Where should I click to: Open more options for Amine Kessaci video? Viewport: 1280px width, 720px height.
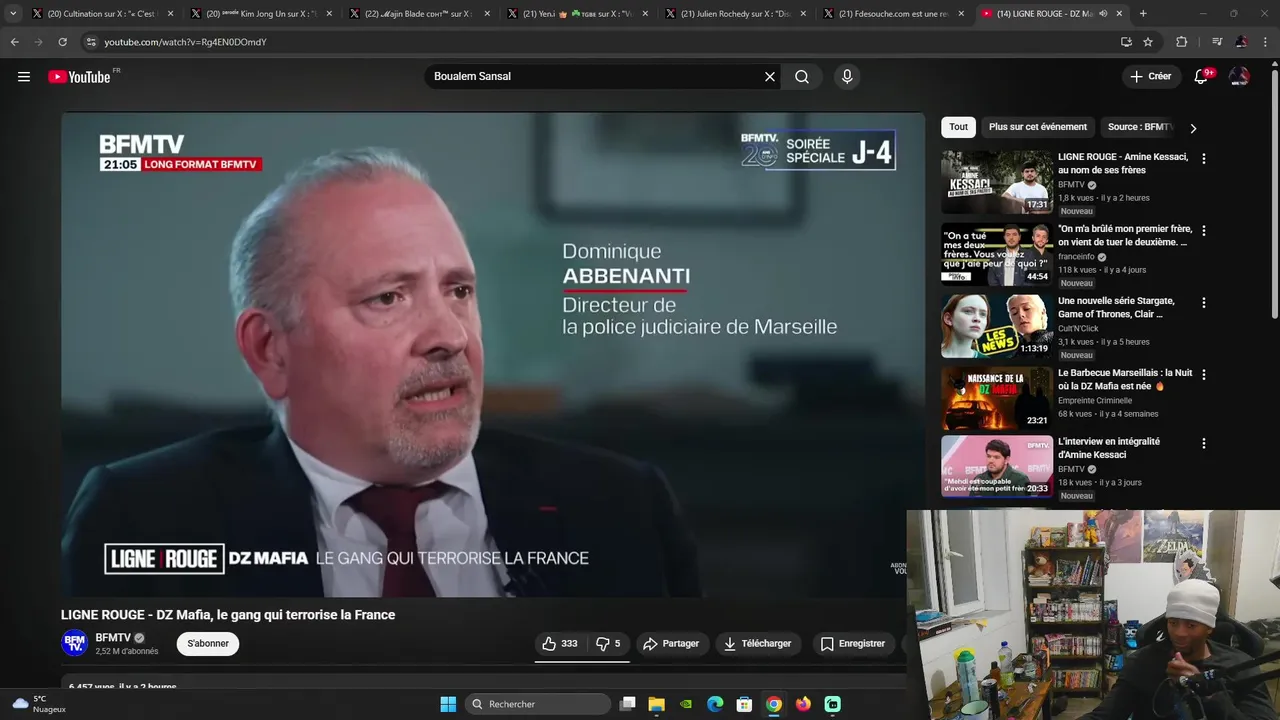pos(1204,159)
